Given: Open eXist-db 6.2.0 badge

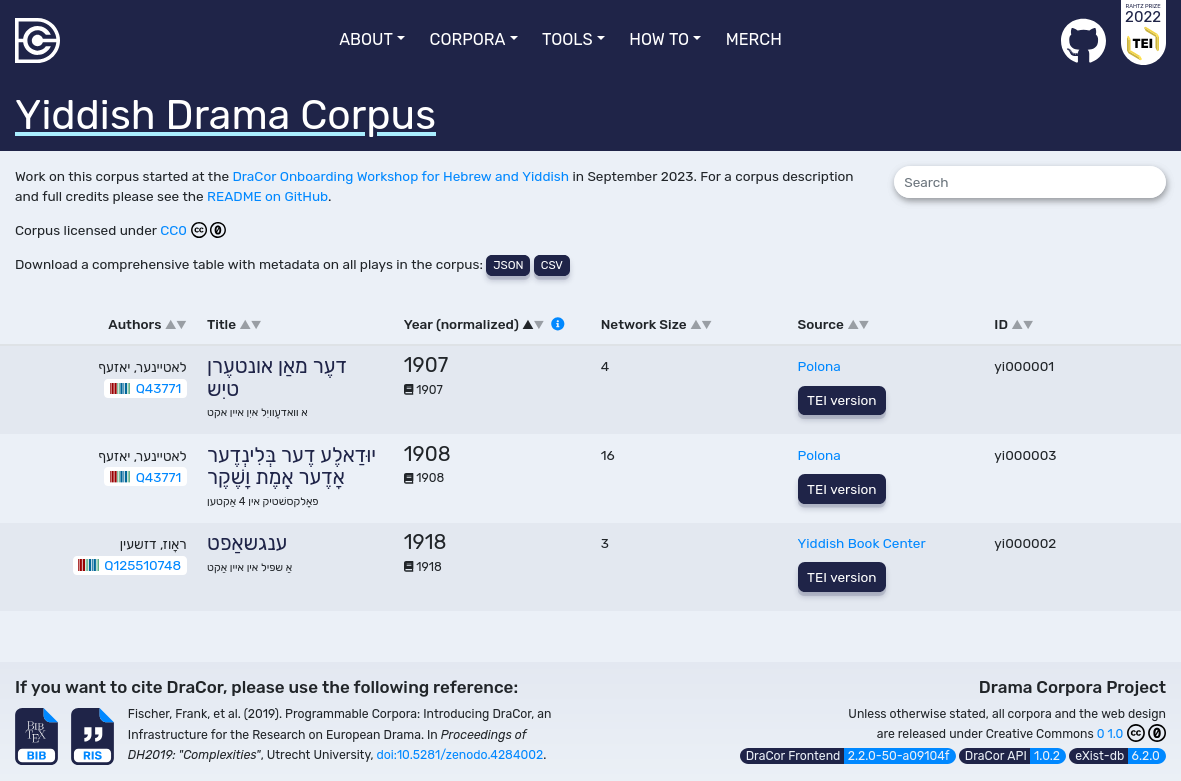Looking at the screenshot, I should (x=1117, y=755).
